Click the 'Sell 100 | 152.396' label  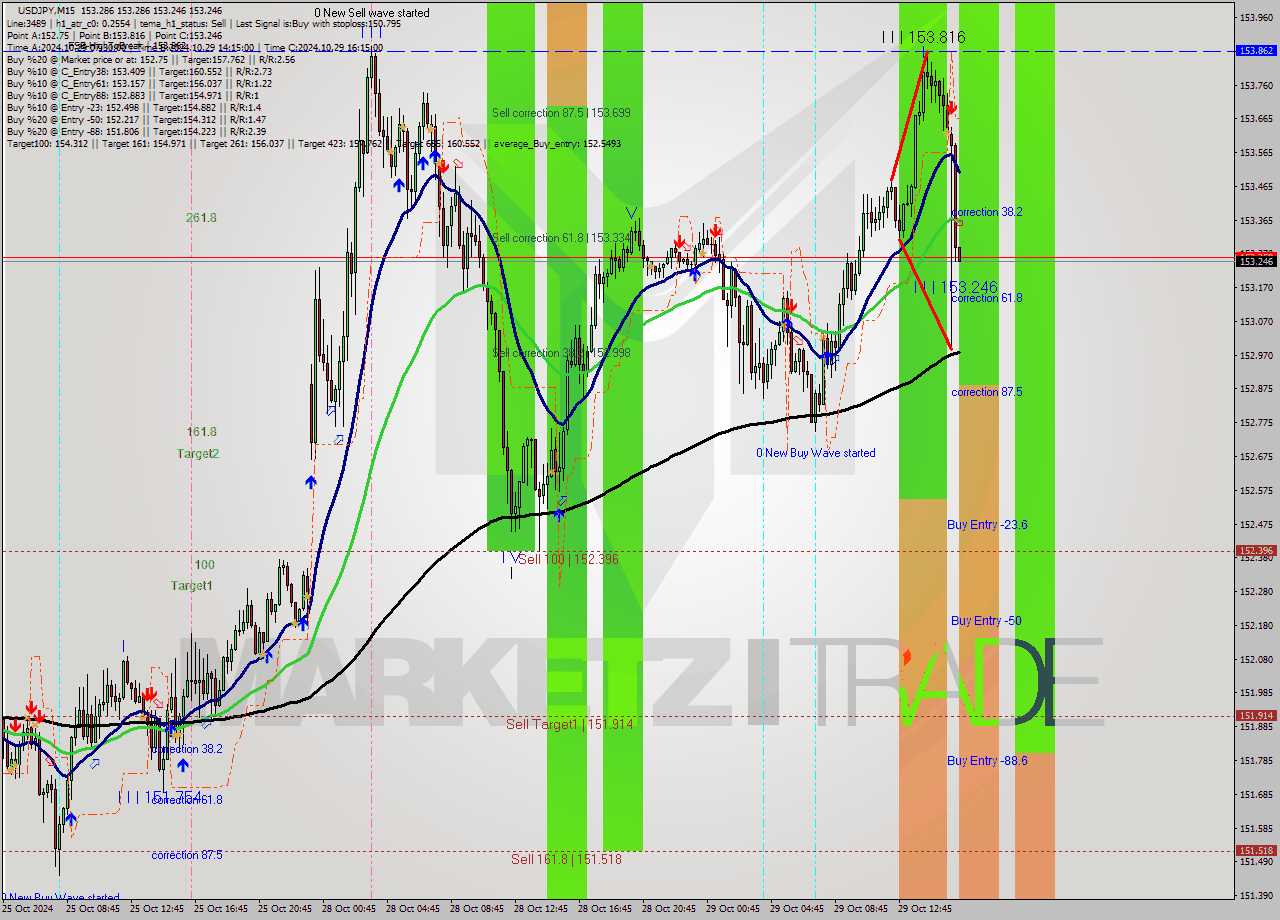point(568,559)
